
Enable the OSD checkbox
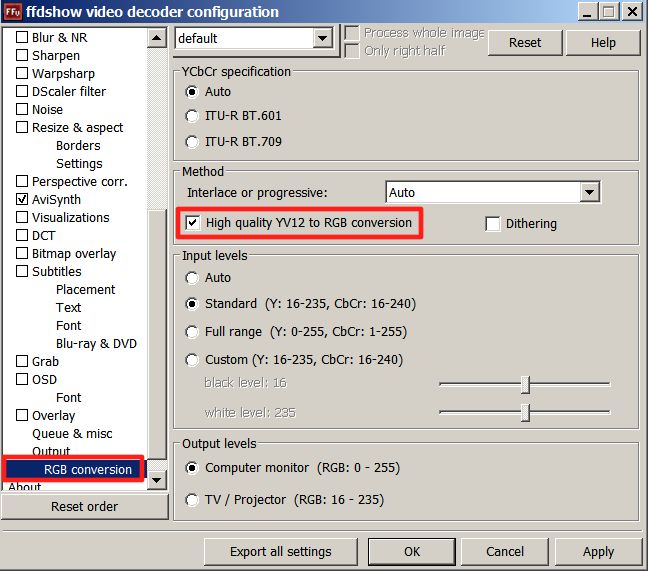pyautogui.click(x=21, y=379)
